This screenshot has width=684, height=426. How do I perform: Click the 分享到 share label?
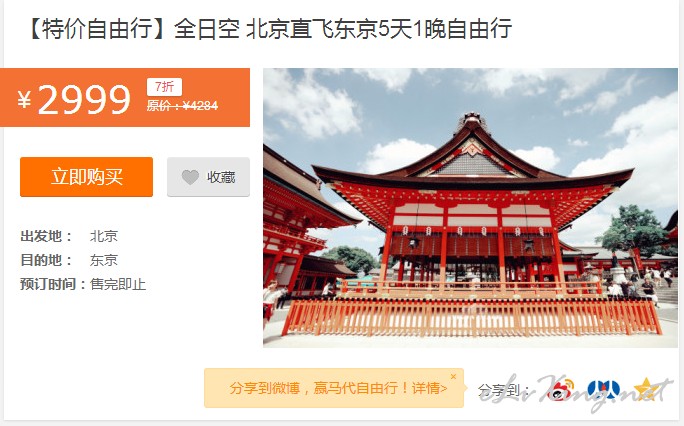point(504,389)
